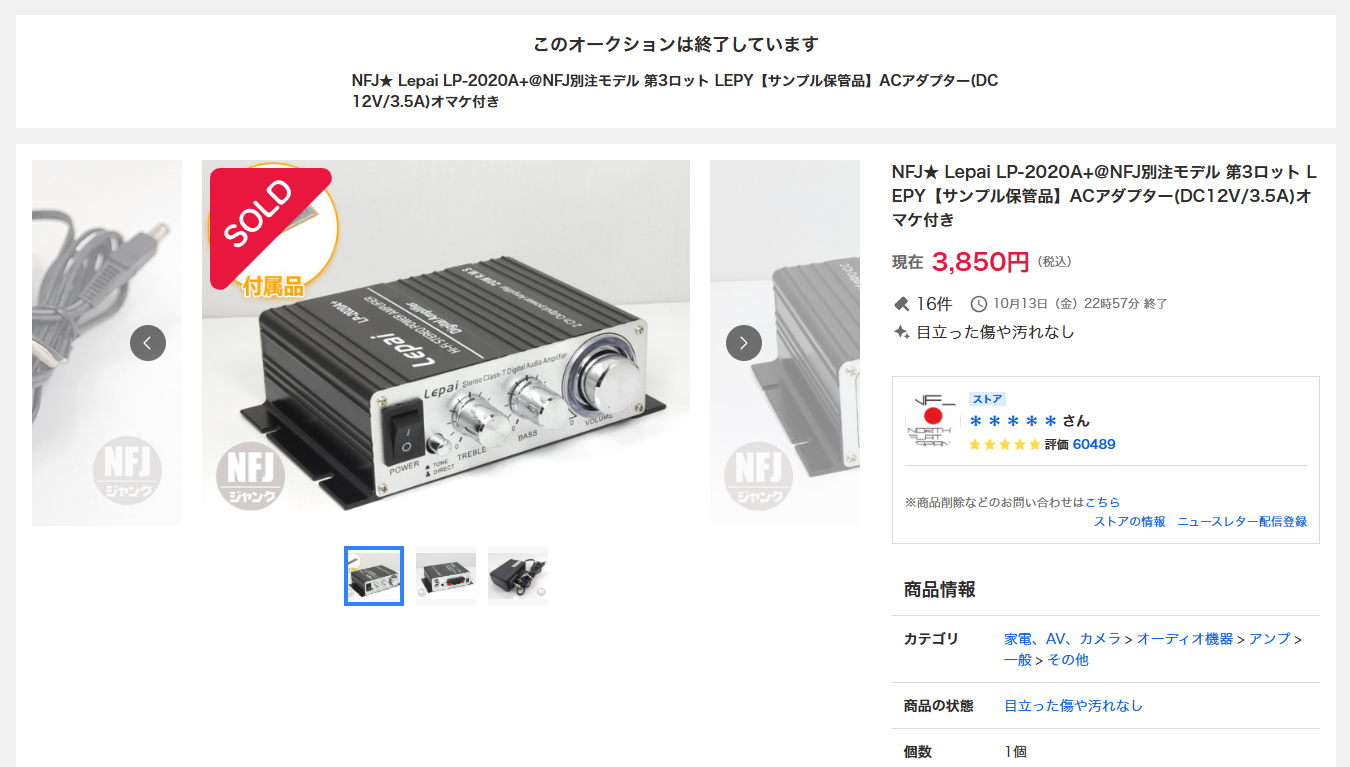The width and height of the screenshot is (1350, 767).
Task: Click the main amplifier product image
Action: (446, 343)
